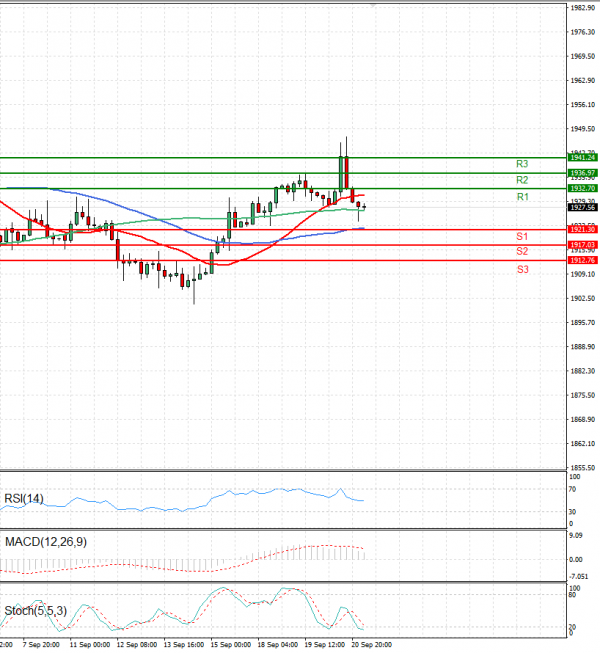Click the MACD(12,26,9) indicator label

(x=45, y=541)
